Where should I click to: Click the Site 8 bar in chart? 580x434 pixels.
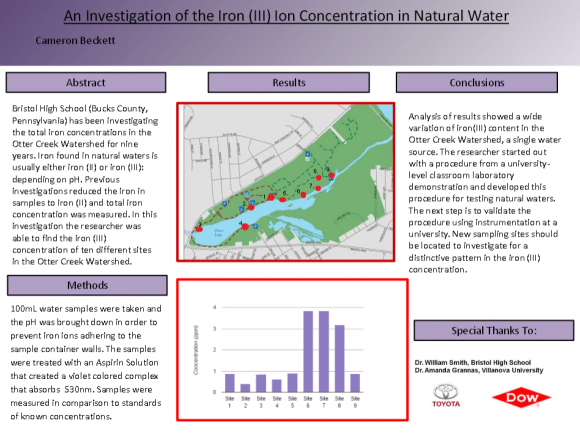point(340,359)
